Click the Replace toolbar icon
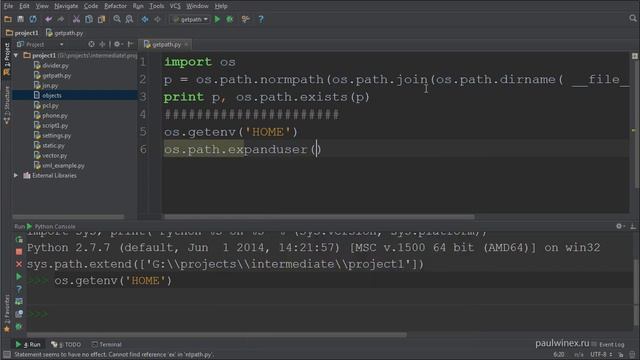The height and width of the screenshot is (360, 640). [129, 19]
